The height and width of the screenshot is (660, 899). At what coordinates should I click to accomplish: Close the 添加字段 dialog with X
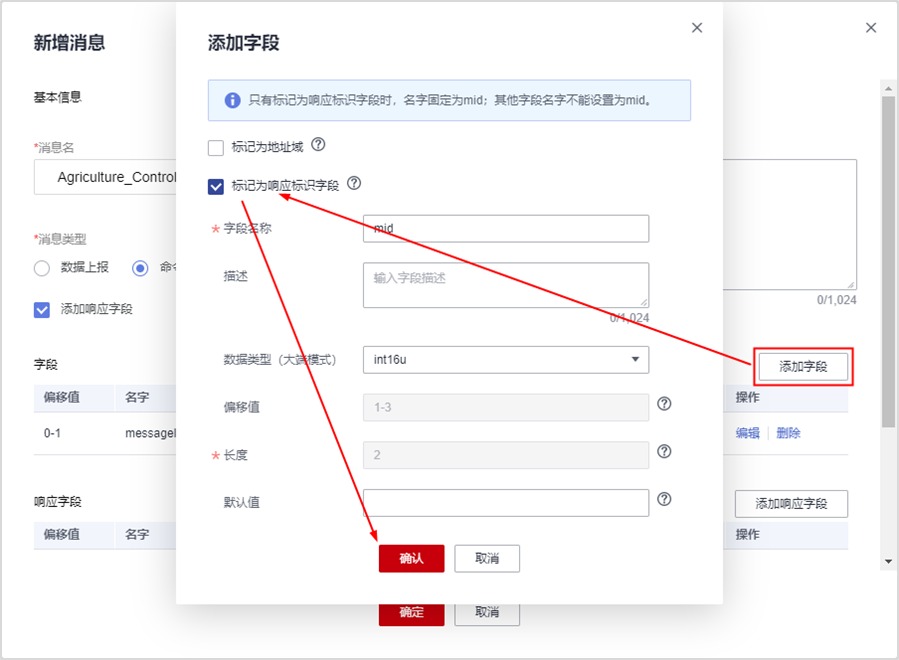pyautogui.click(x=697, y=28)
